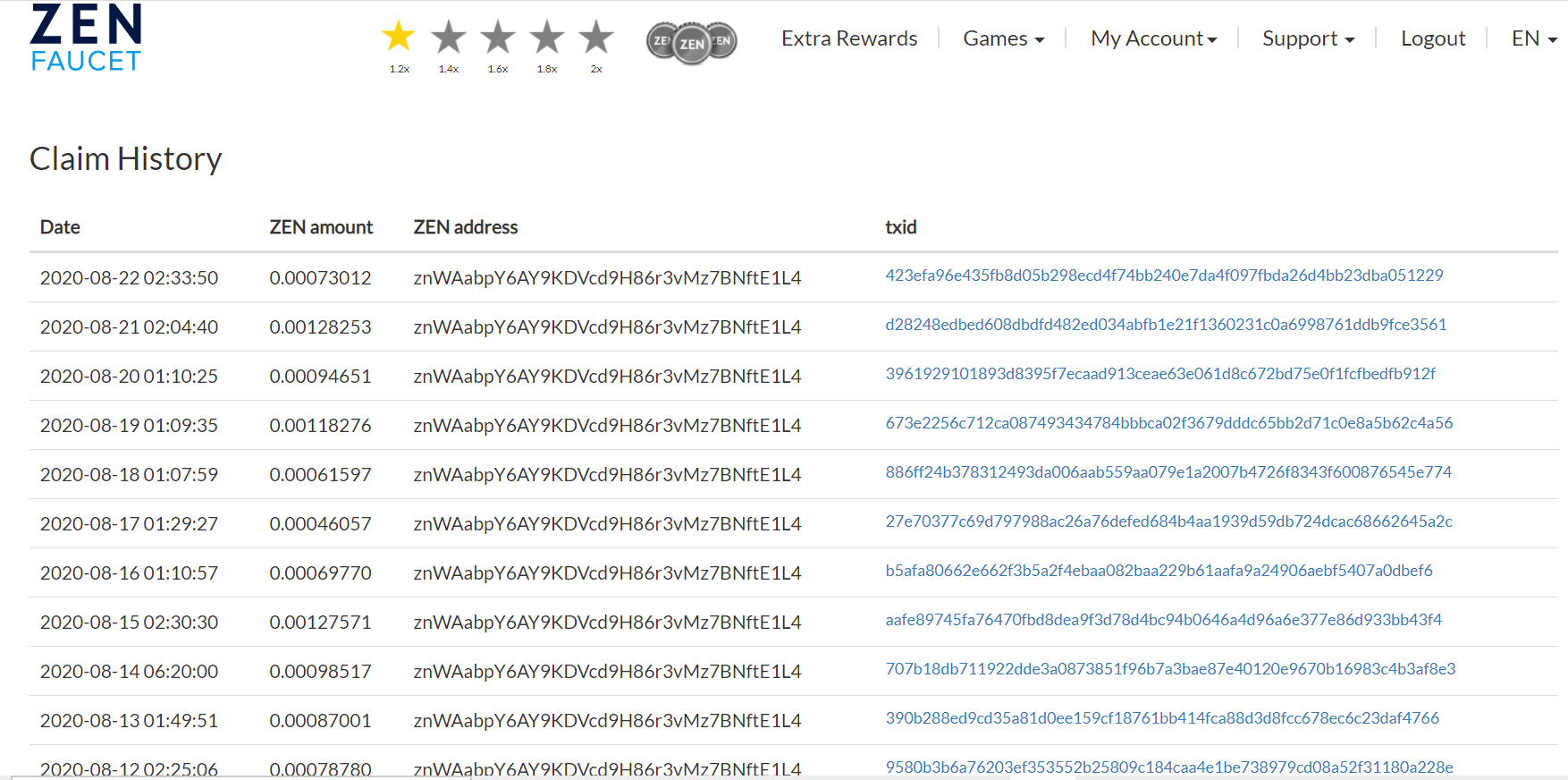Viewport: 1568px width, 780px height.
Task: Open the EN language dropdown
Action: point(1534,38)
